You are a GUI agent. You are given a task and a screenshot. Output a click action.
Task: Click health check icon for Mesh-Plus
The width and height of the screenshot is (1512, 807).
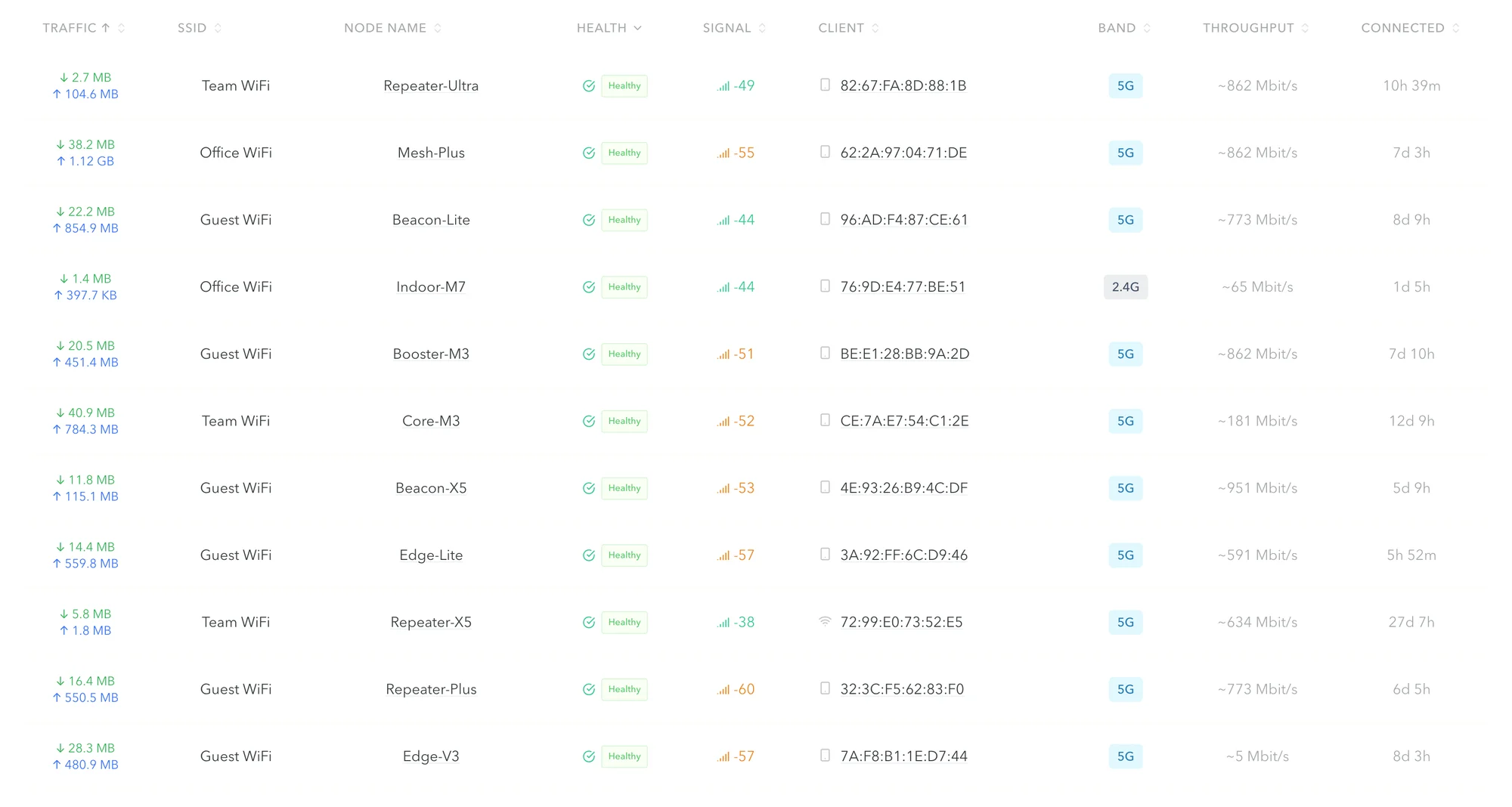click(589, 153)
